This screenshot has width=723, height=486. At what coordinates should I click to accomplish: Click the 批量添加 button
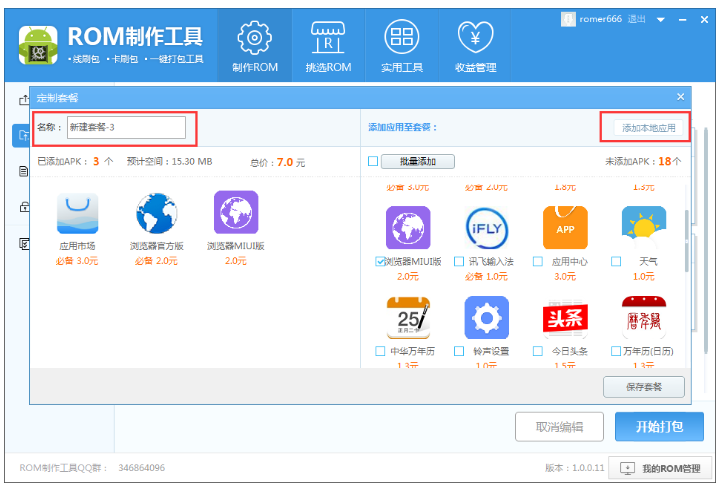[418, 161]
